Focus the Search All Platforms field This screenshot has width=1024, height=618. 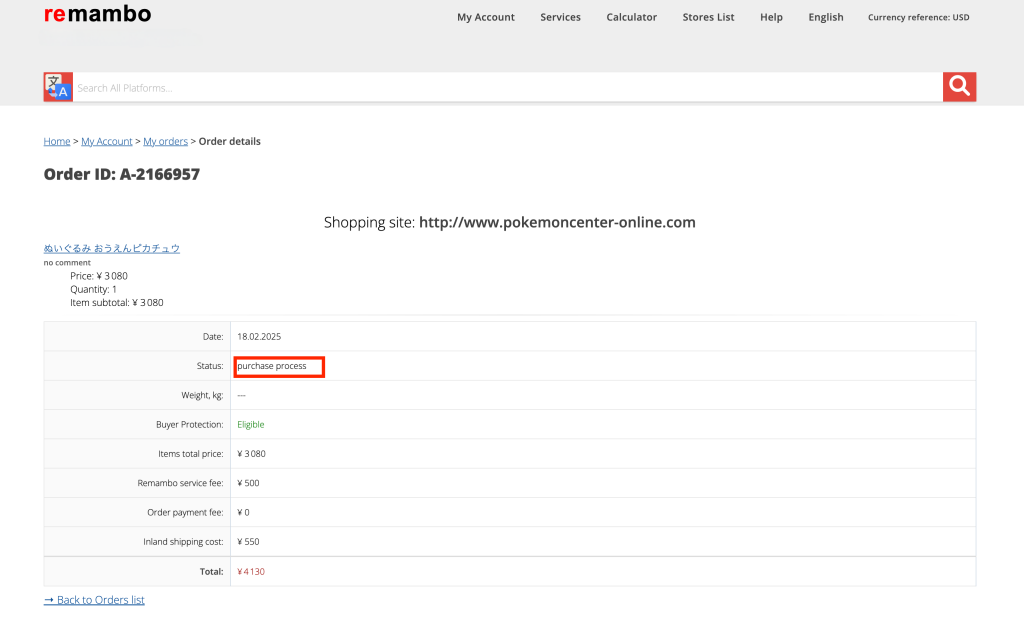[505, 88]
